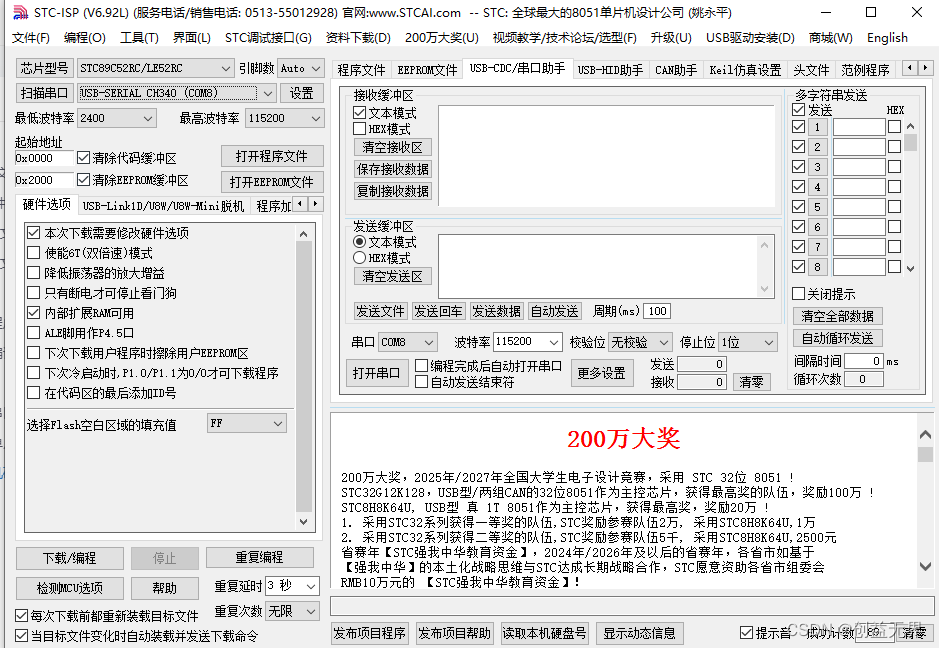Screen dimensions: 939x648
Task: Uncheck 内部扩展RAM可用
Action: tap(34, 313)
